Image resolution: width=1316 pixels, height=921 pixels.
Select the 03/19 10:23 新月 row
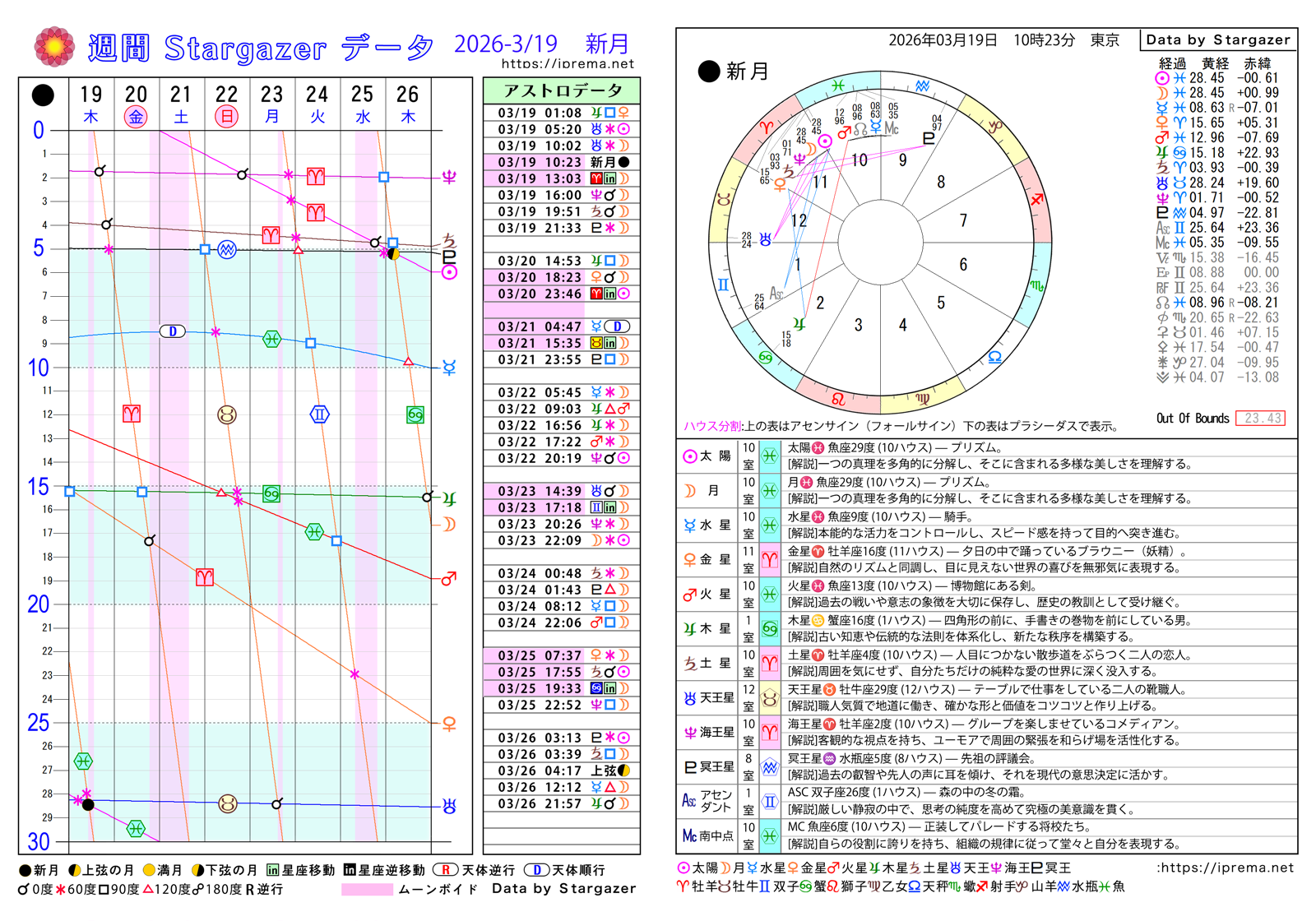[x=562, y=162]
